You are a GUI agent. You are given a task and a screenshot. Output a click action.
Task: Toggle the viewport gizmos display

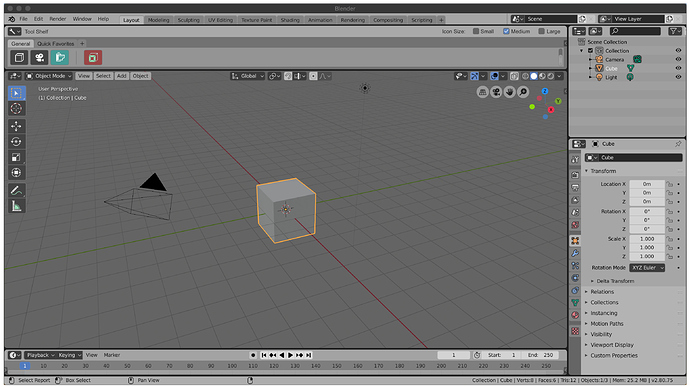(x=474, y=76)
